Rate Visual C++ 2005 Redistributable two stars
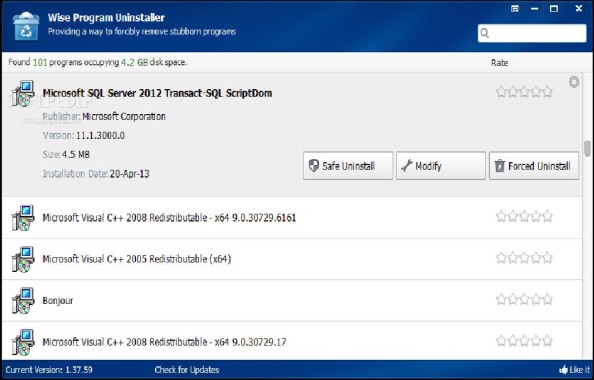 (513, 258)
